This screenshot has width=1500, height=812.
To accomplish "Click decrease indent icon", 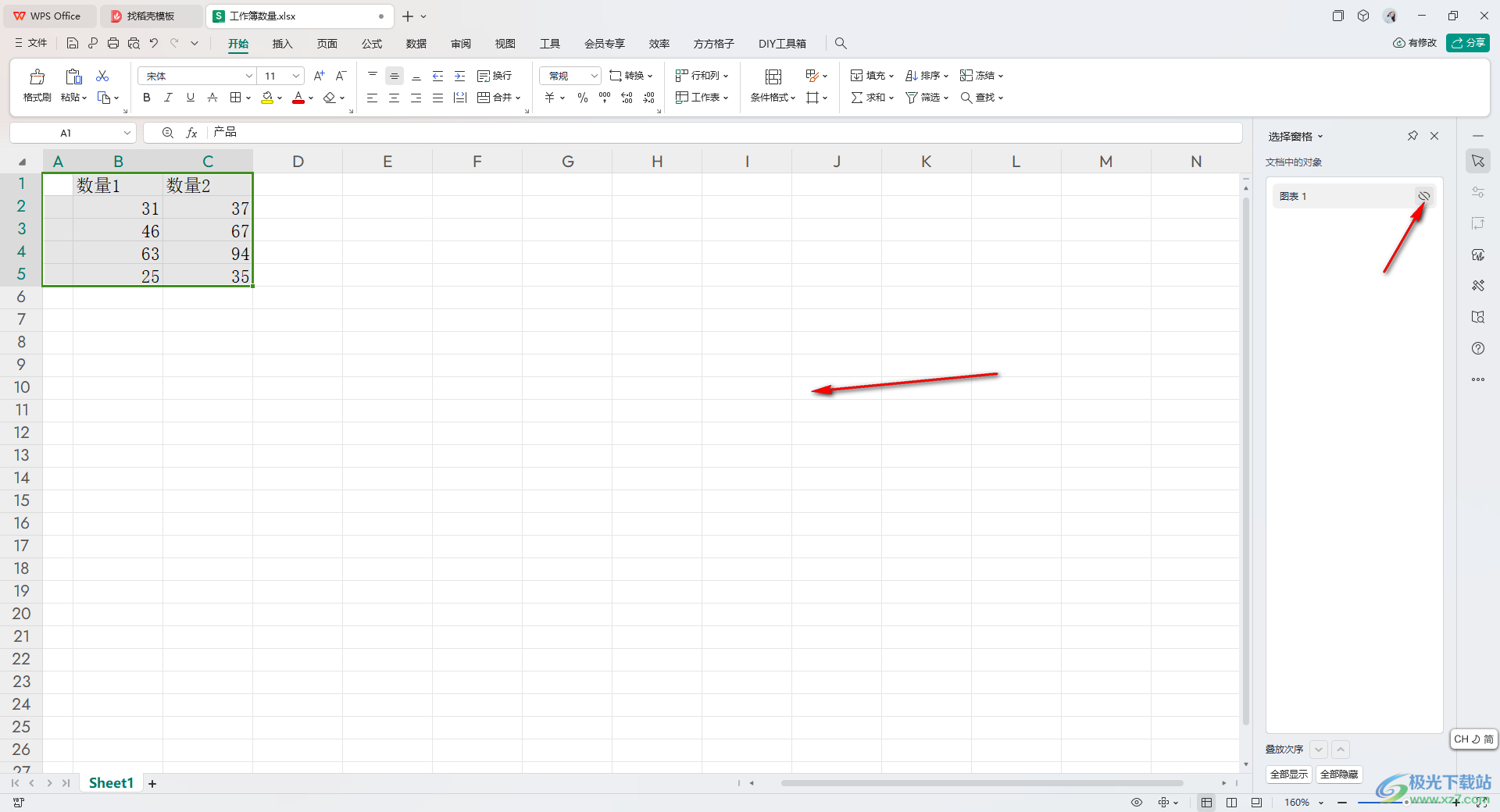I will click(438, 76).
